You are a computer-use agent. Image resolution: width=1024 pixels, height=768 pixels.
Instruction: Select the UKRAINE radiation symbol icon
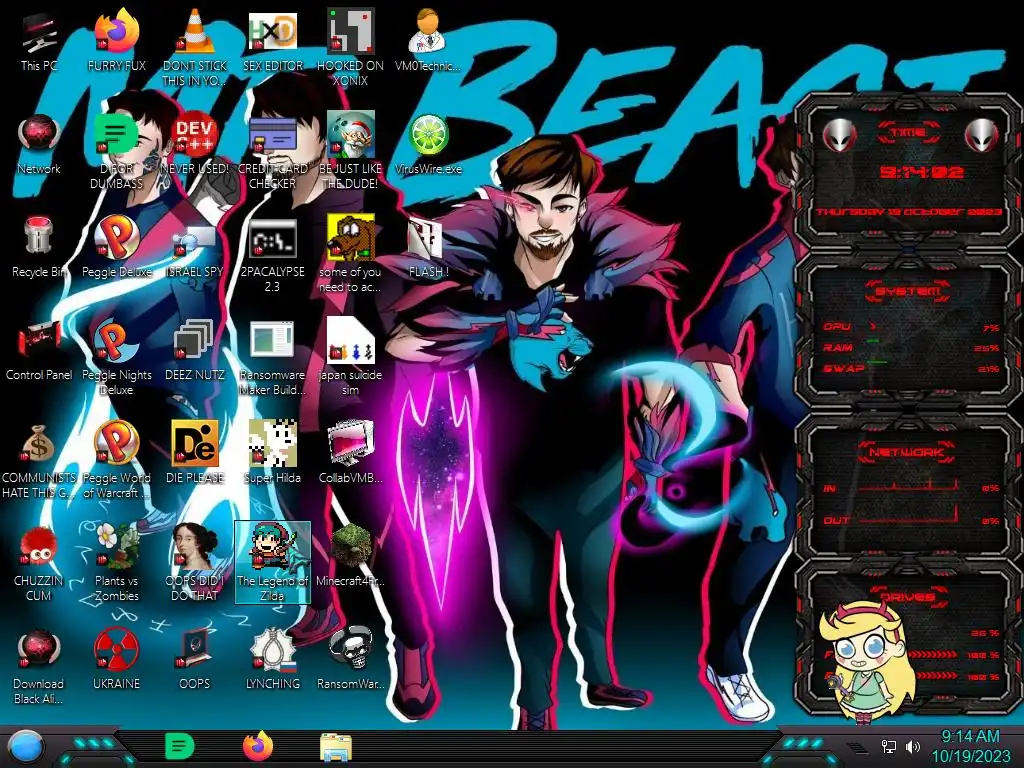pos(117,659)
